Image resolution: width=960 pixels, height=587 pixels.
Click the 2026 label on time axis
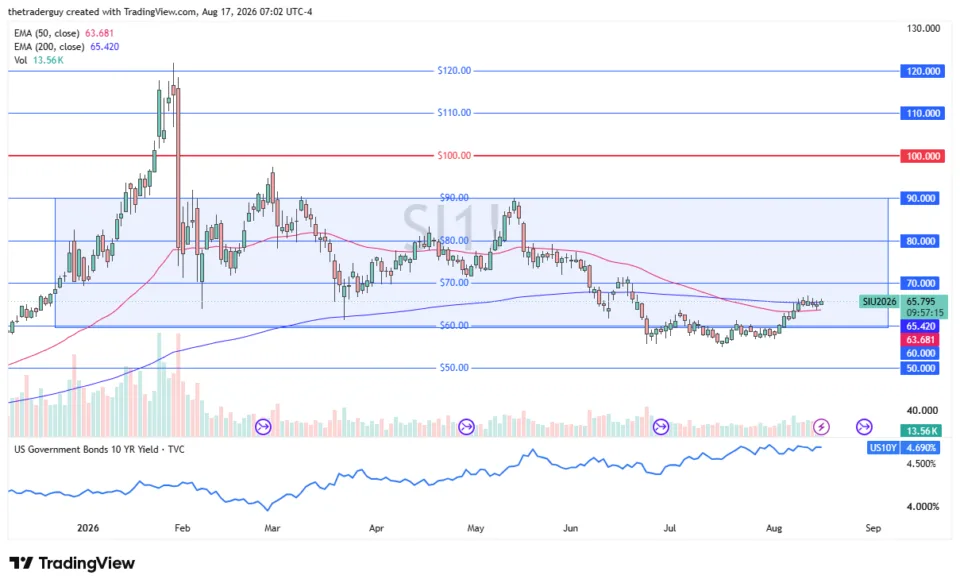pyautogui.click(x=88, y=528)
